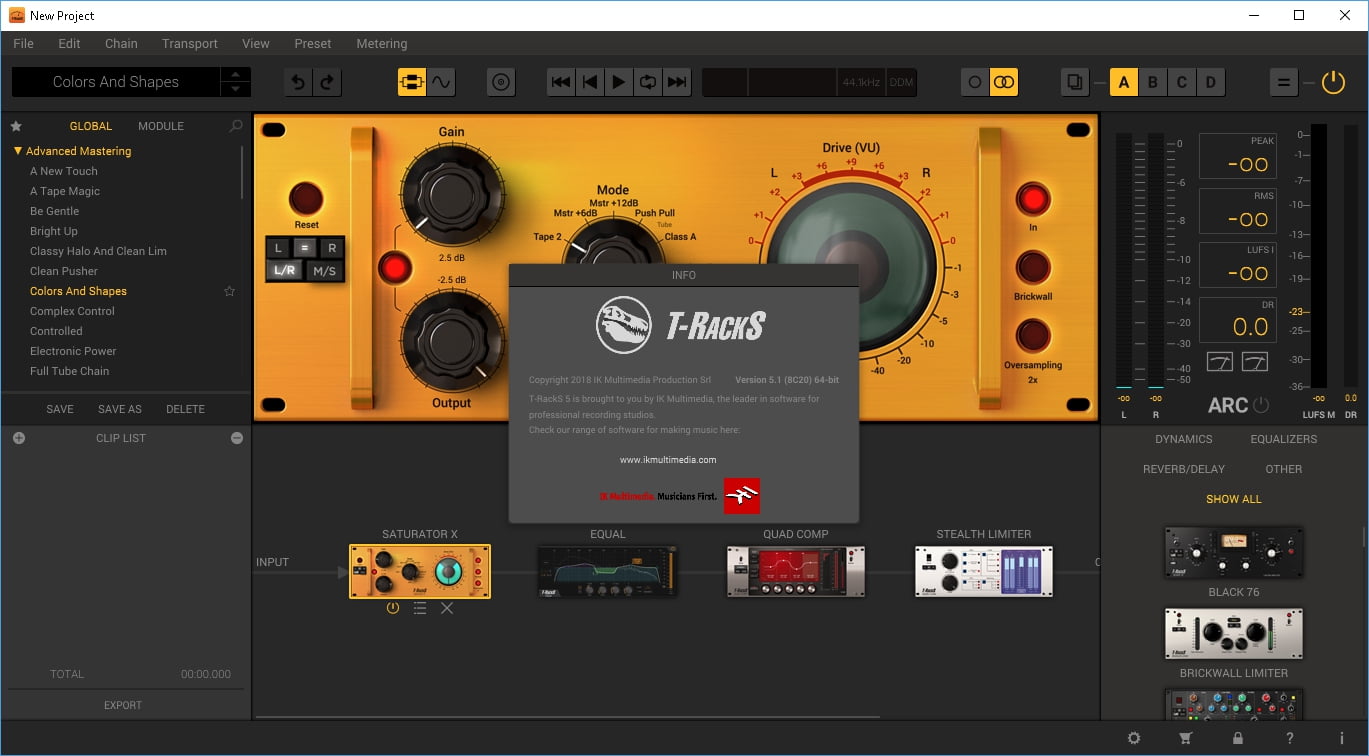Open Metering menu
This screenshot has height=756, width=1369.
382,44
